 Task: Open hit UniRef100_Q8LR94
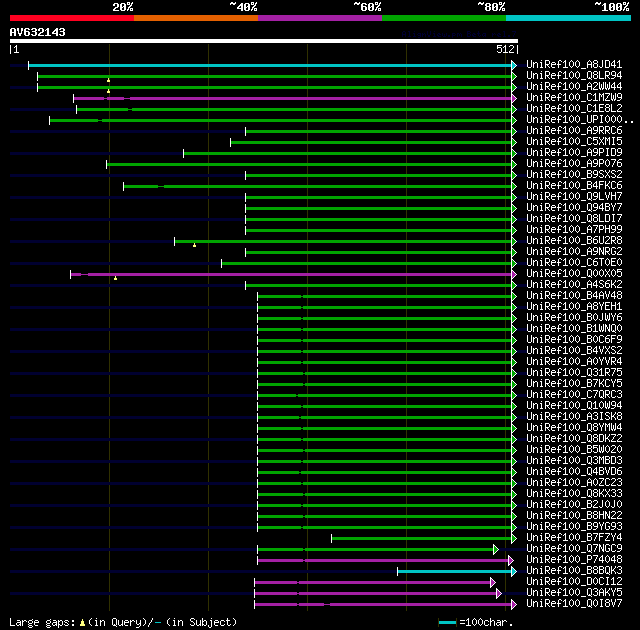(x=574, y=75)
